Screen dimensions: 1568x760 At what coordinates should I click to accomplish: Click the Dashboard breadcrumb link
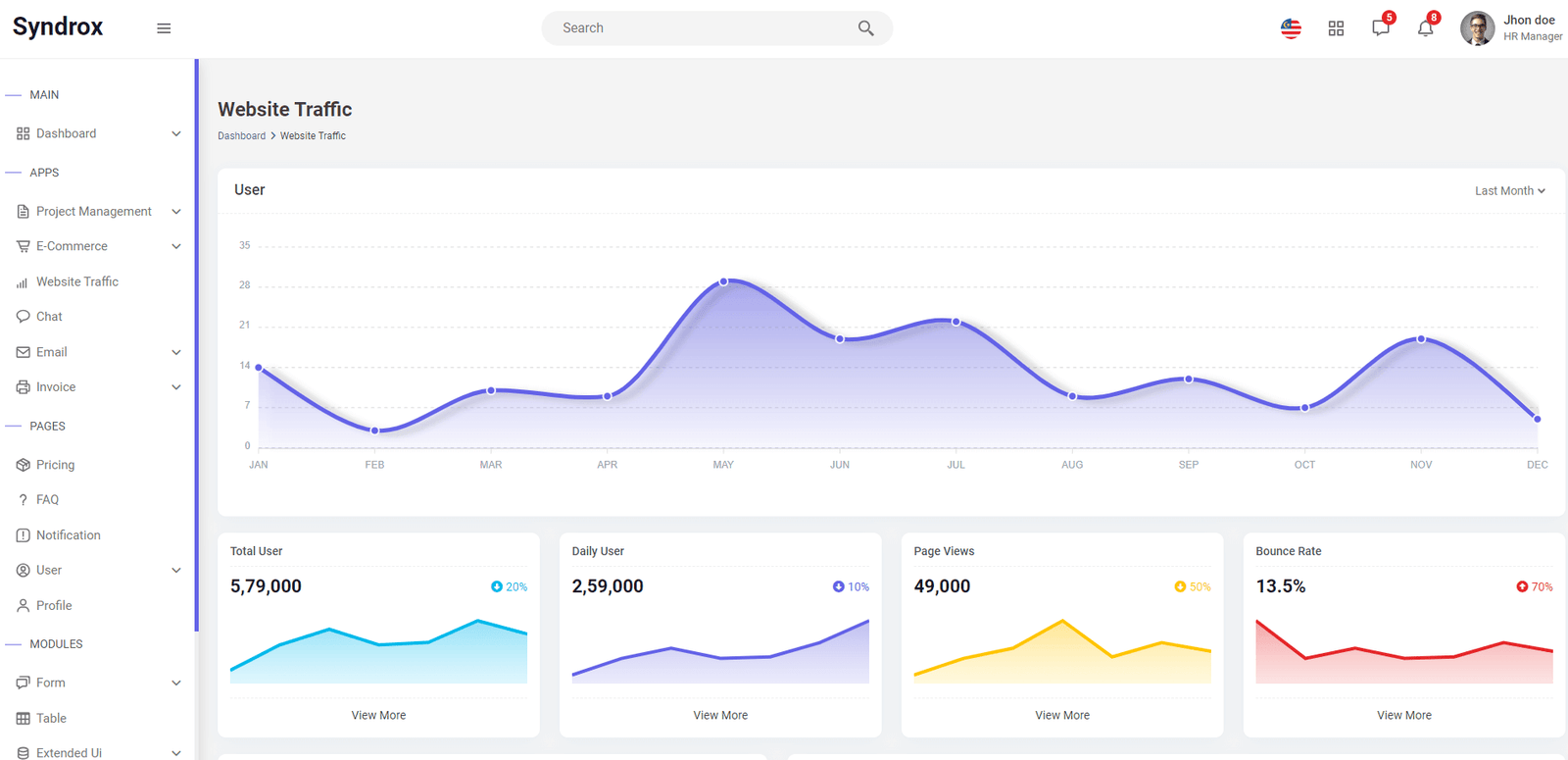pyautogui.click(x=241, y=136)
